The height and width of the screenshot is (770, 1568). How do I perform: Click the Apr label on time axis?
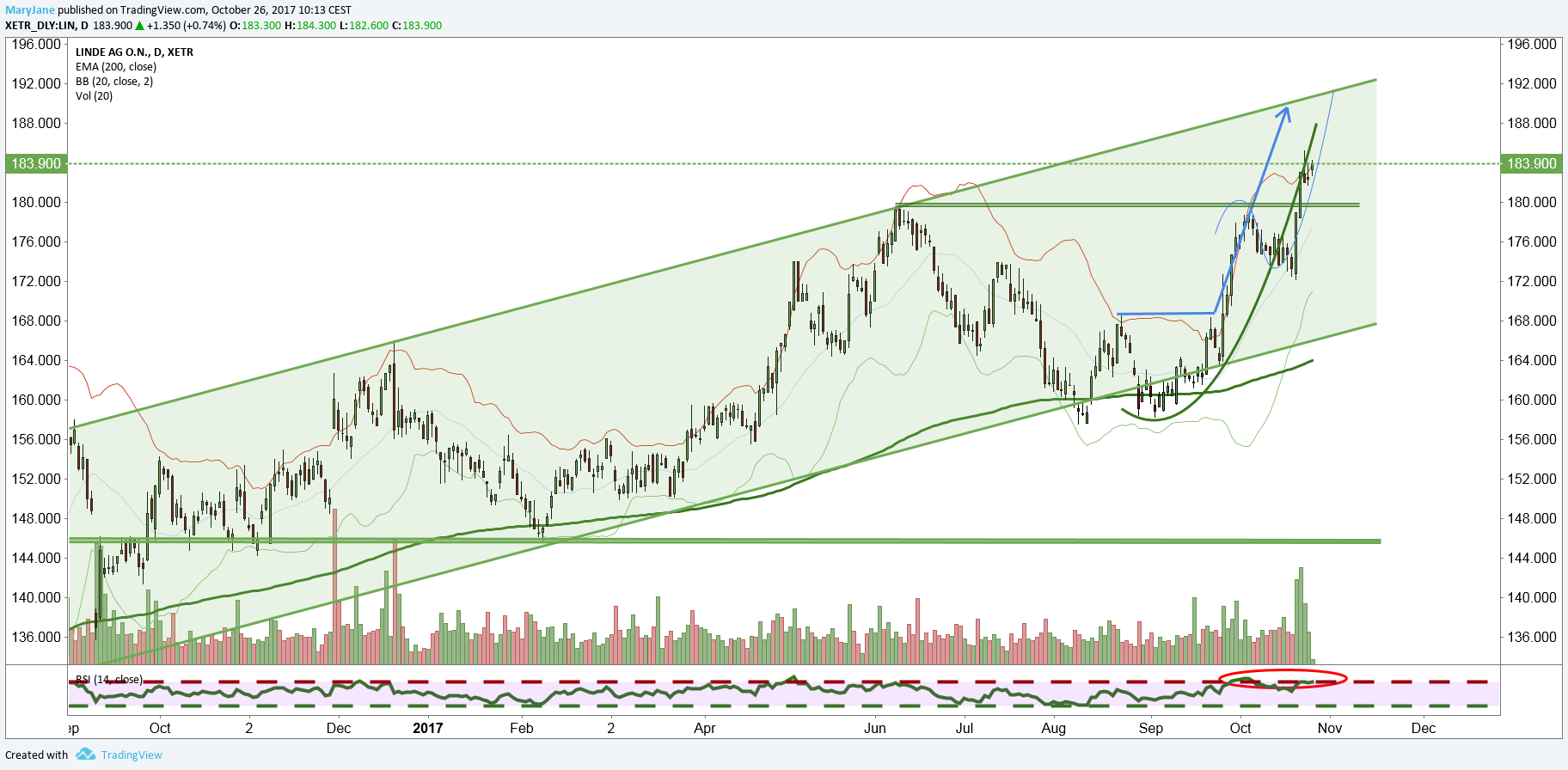click(x=705, y=729)
